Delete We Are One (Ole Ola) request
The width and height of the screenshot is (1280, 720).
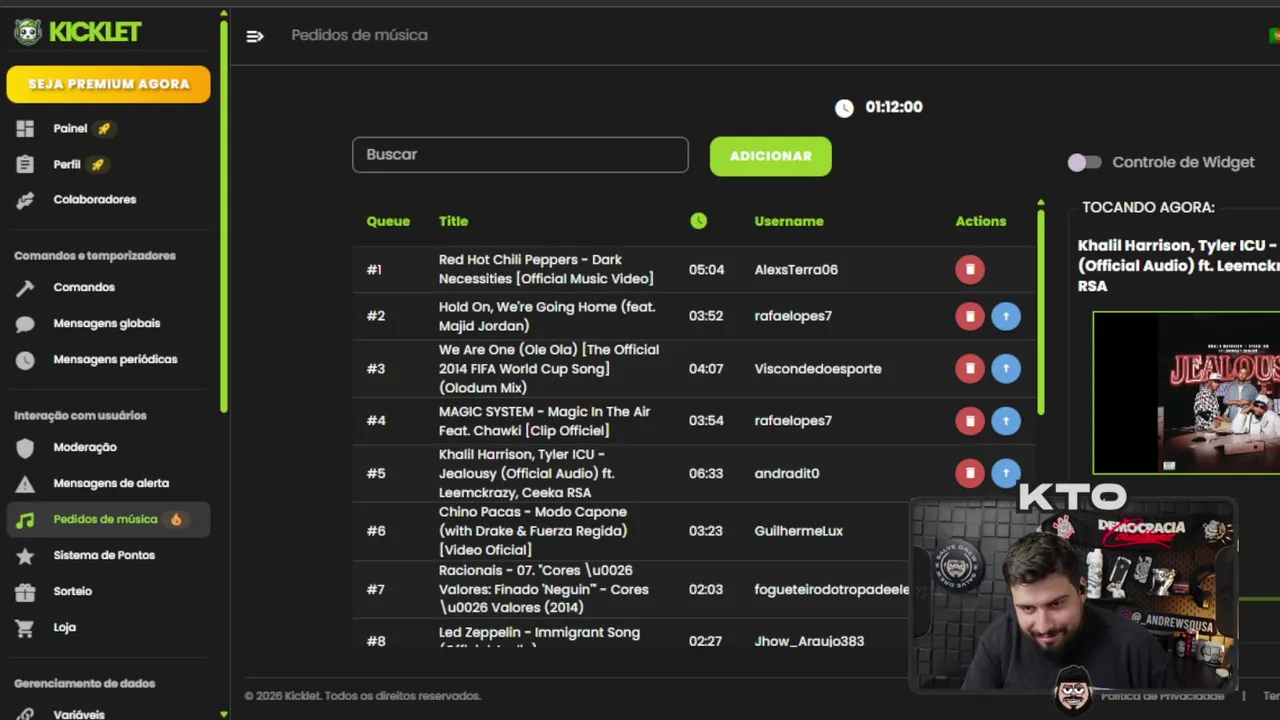(x=970, y=368)
